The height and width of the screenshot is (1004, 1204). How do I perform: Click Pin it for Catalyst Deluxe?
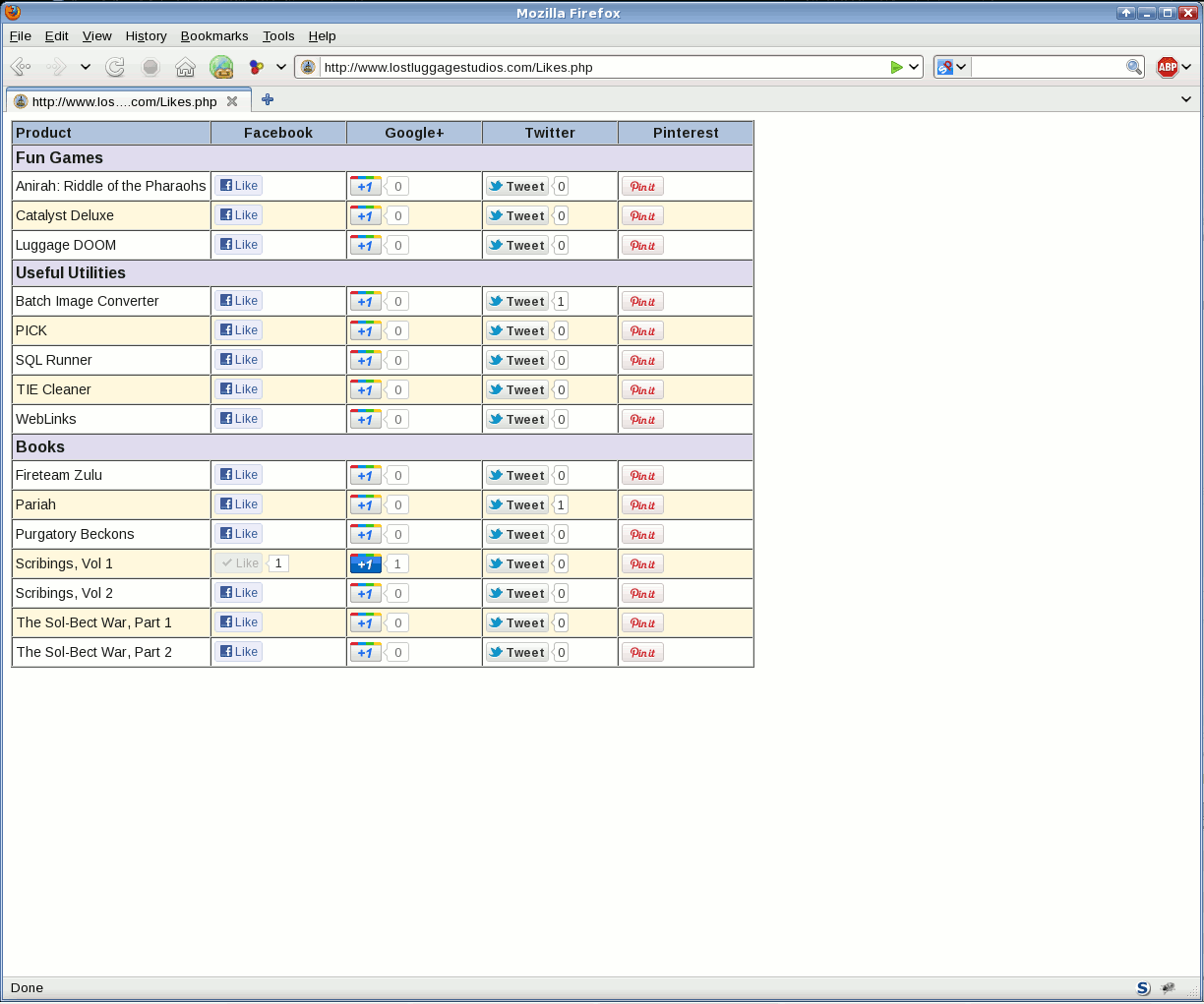tap(642, 215)
